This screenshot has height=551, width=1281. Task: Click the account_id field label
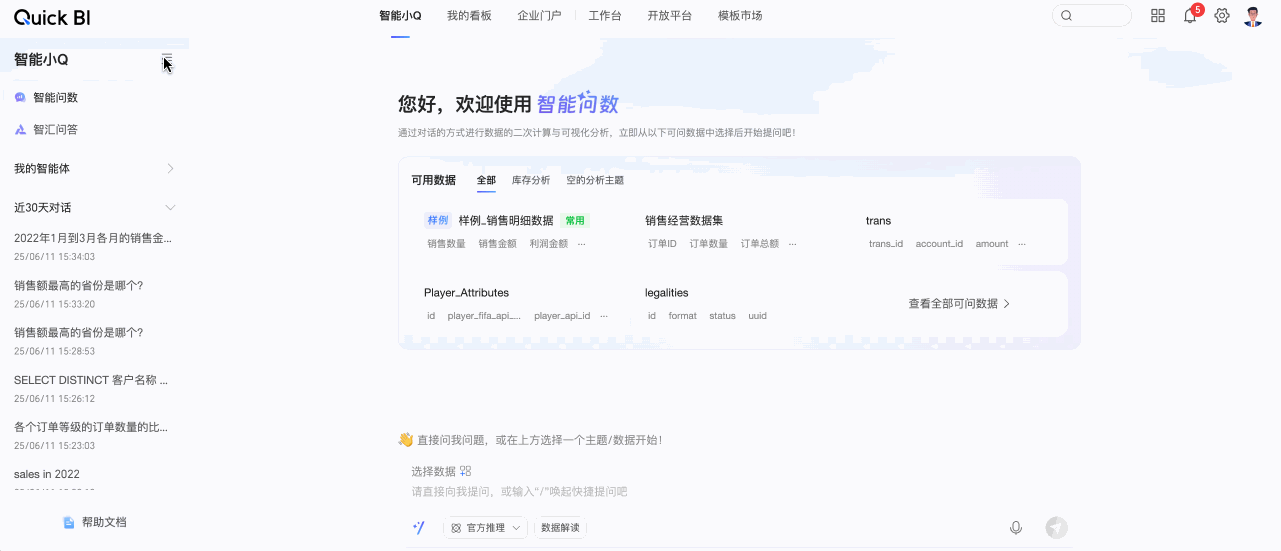(x=939, y=244)
